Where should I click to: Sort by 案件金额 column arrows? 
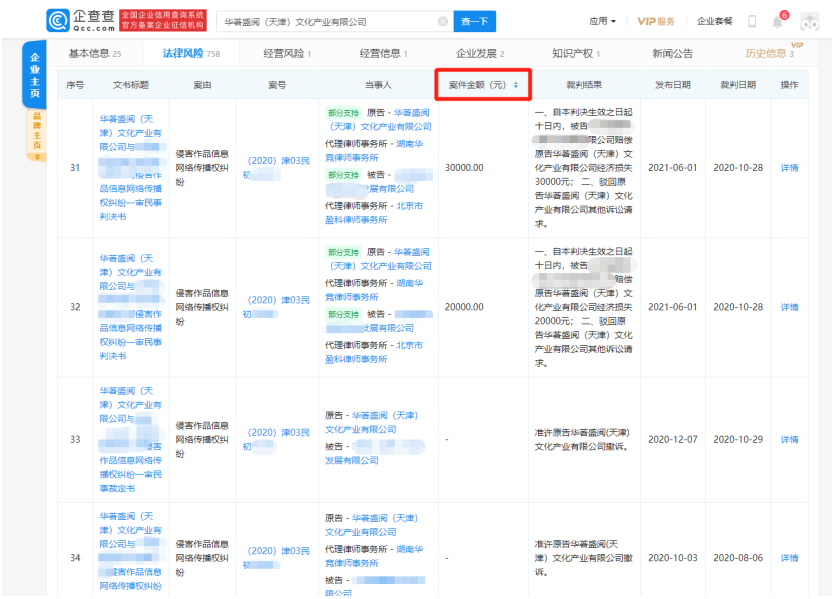click(x=515, y=85)
